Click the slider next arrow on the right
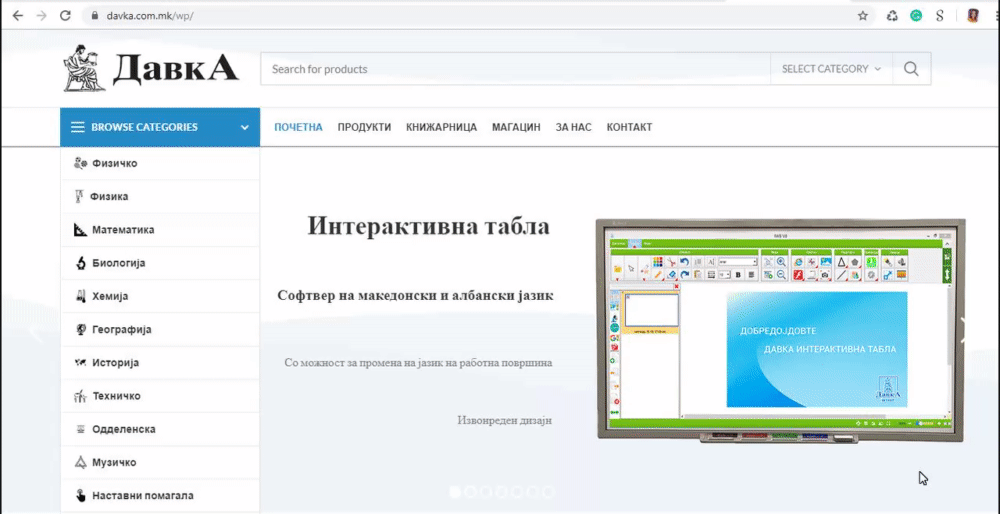 point(964,330)
